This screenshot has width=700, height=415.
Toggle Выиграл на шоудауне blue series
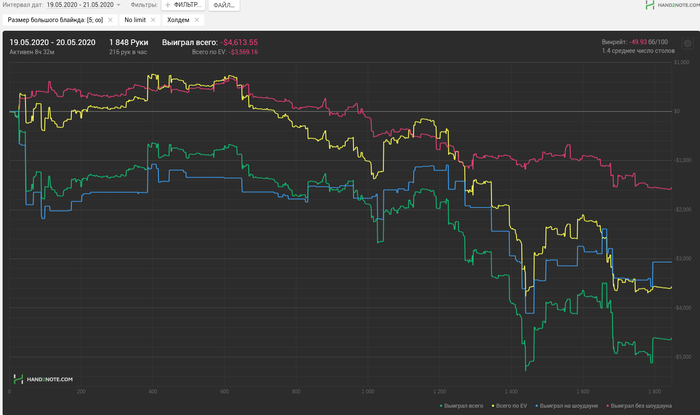566,406
